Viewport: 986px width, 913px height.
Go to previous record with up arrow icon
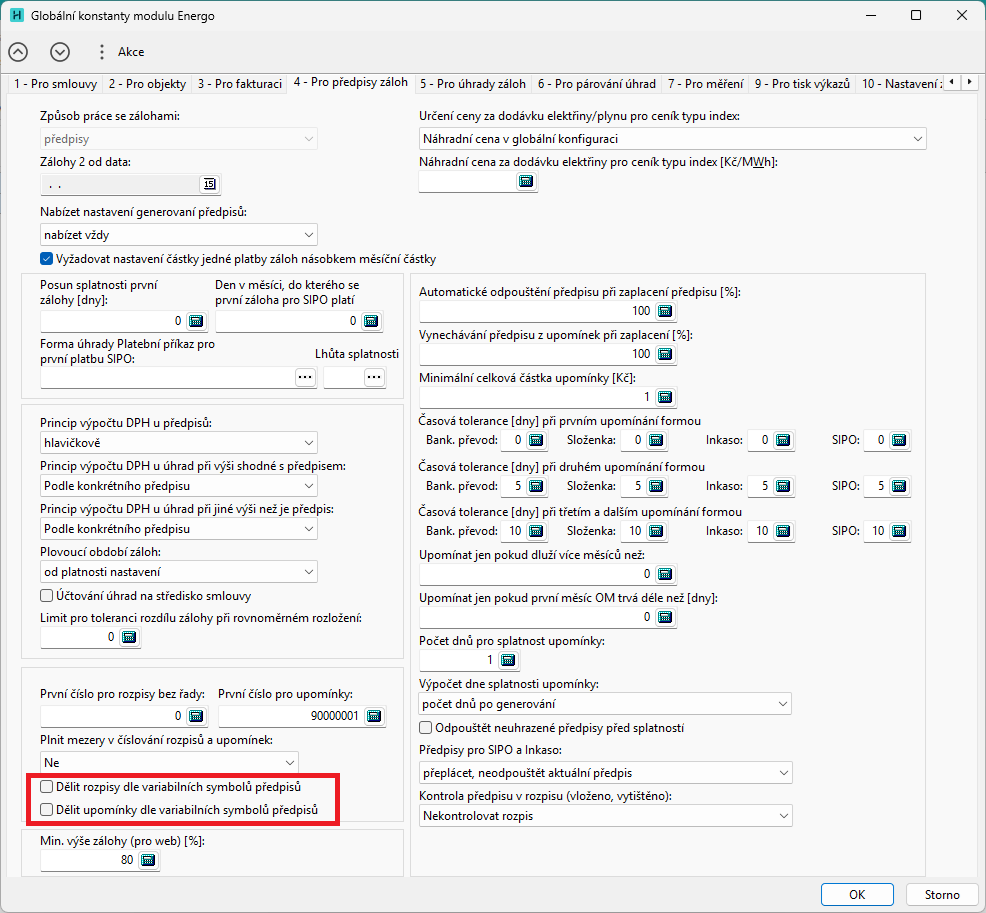(18, 52)
